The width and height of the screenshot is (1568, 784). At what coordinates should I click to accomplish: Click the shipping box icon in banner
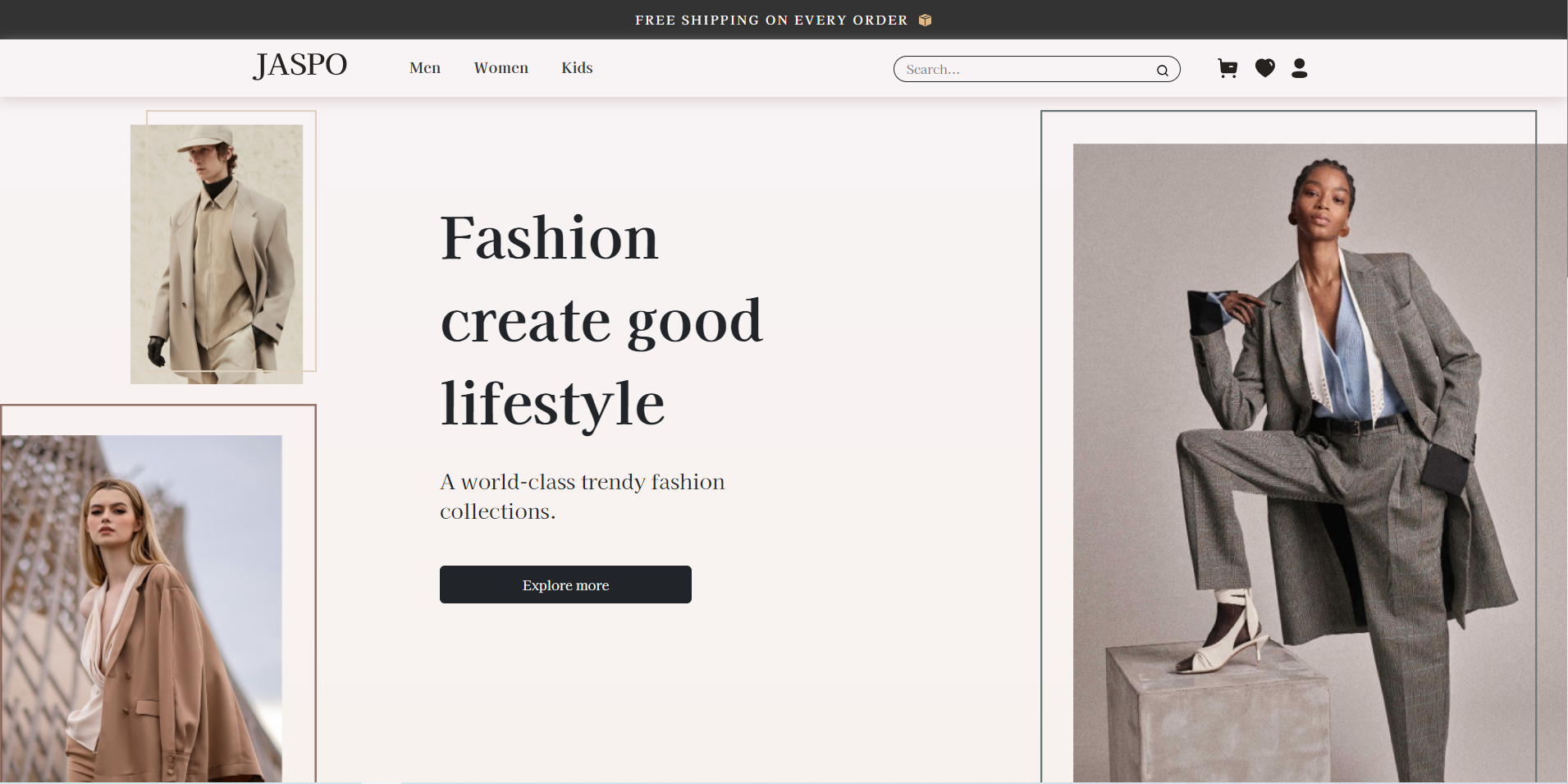925,20
